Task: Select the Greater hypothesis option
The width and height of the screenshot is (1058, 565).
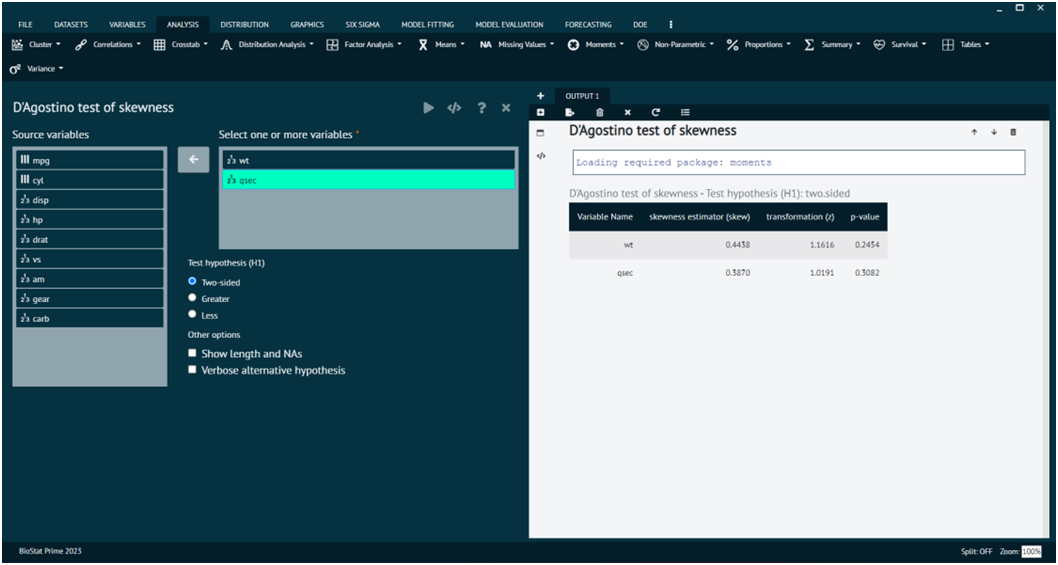Action: 192,298
